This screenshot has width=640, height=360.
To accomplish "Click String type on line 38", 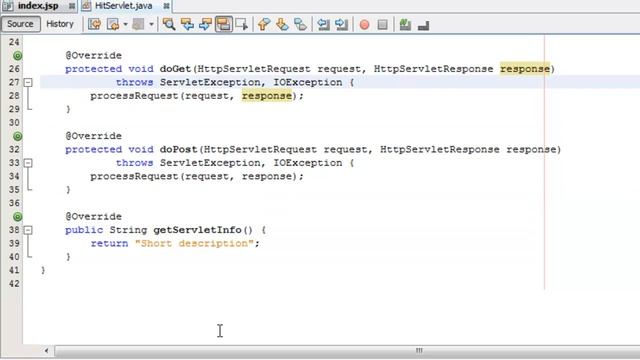I will 128,230.
